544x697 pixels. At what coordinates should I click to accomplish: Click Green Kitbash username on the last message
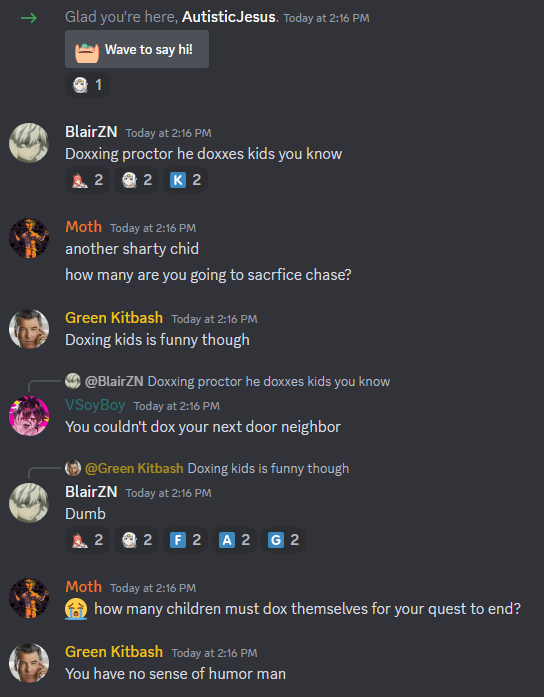(114, 652)
